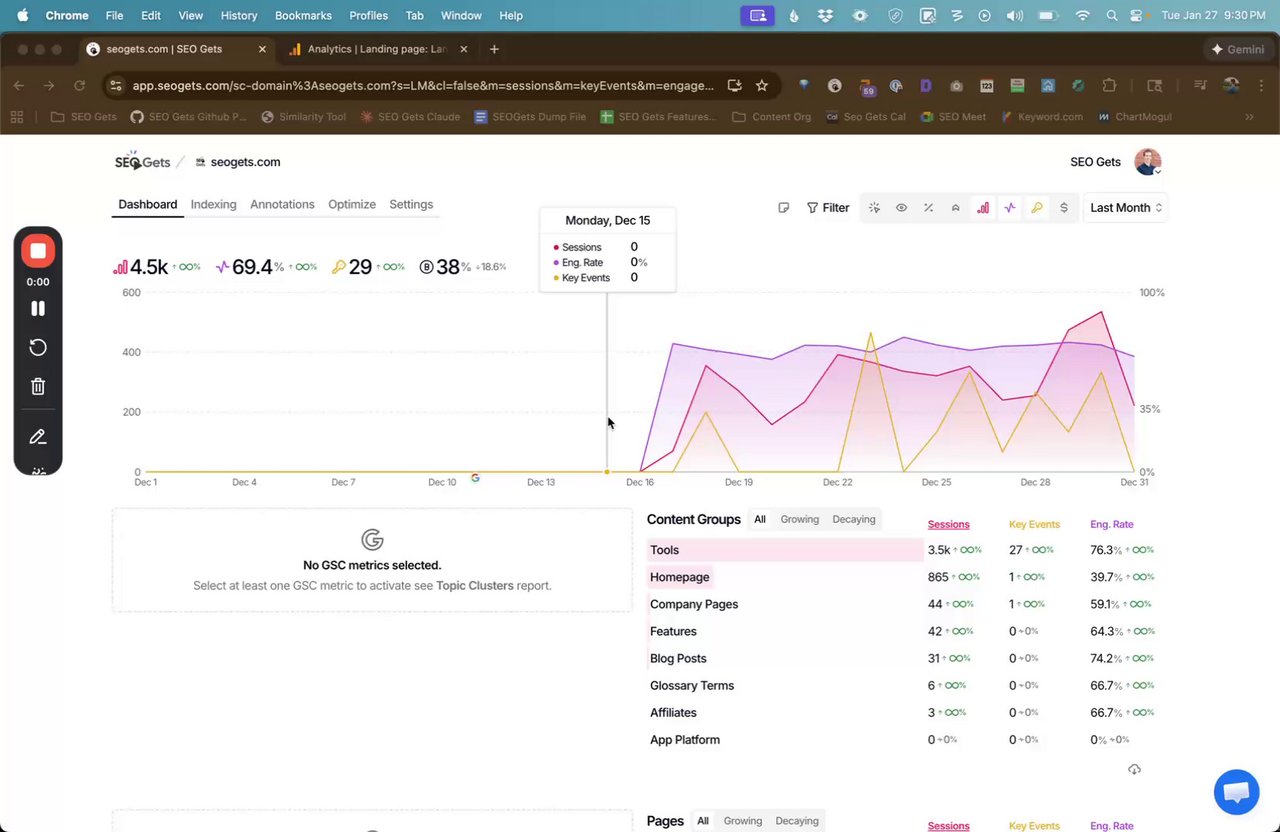Reload the page
The width and height of the screenshot is (1280, 832).
pos(79,86)
